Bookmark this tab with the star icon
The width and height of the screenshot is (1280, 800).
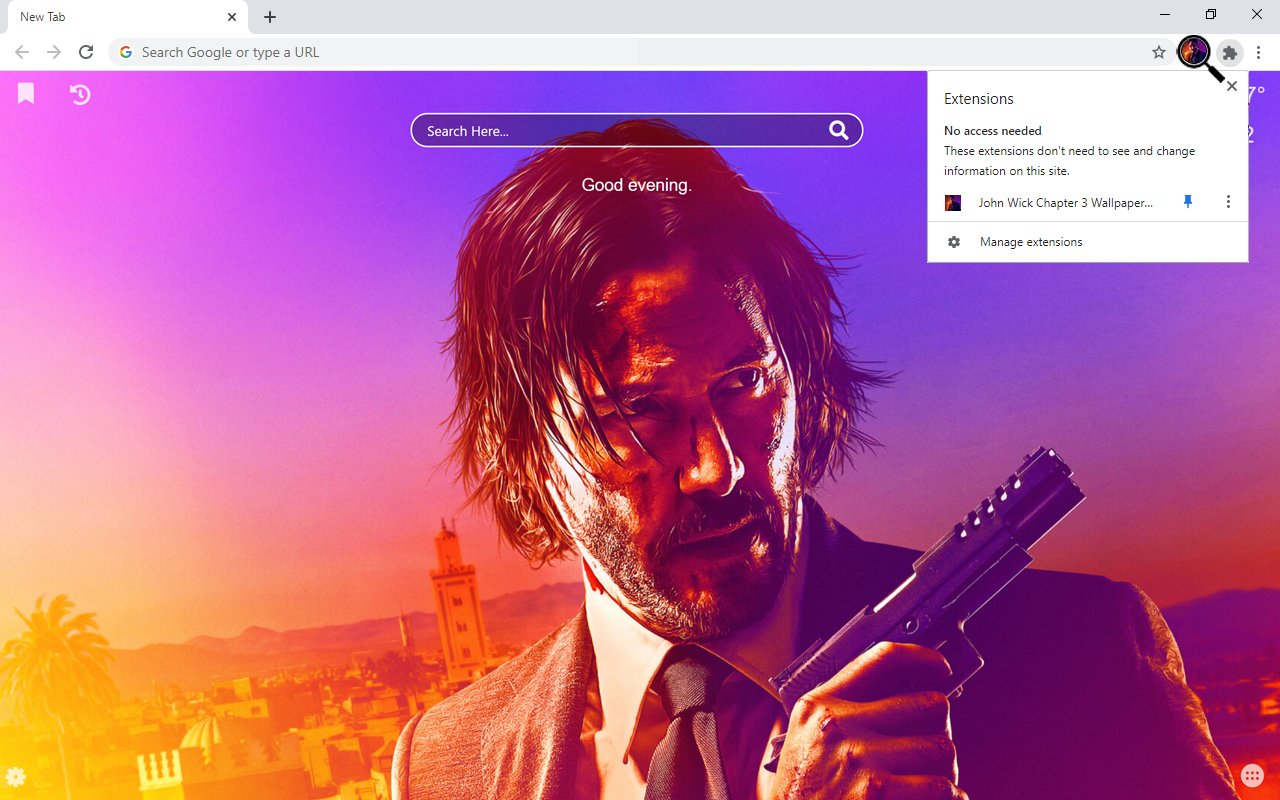click(1159, 52)
